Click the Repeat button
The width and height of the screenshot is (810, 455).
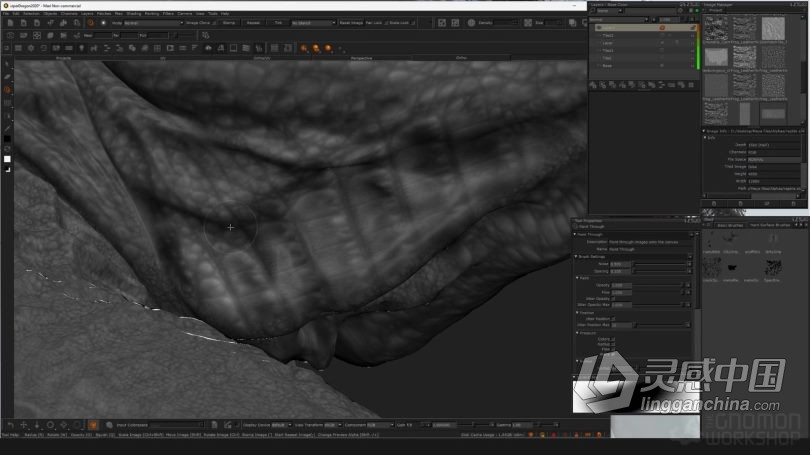click(253, 23)
